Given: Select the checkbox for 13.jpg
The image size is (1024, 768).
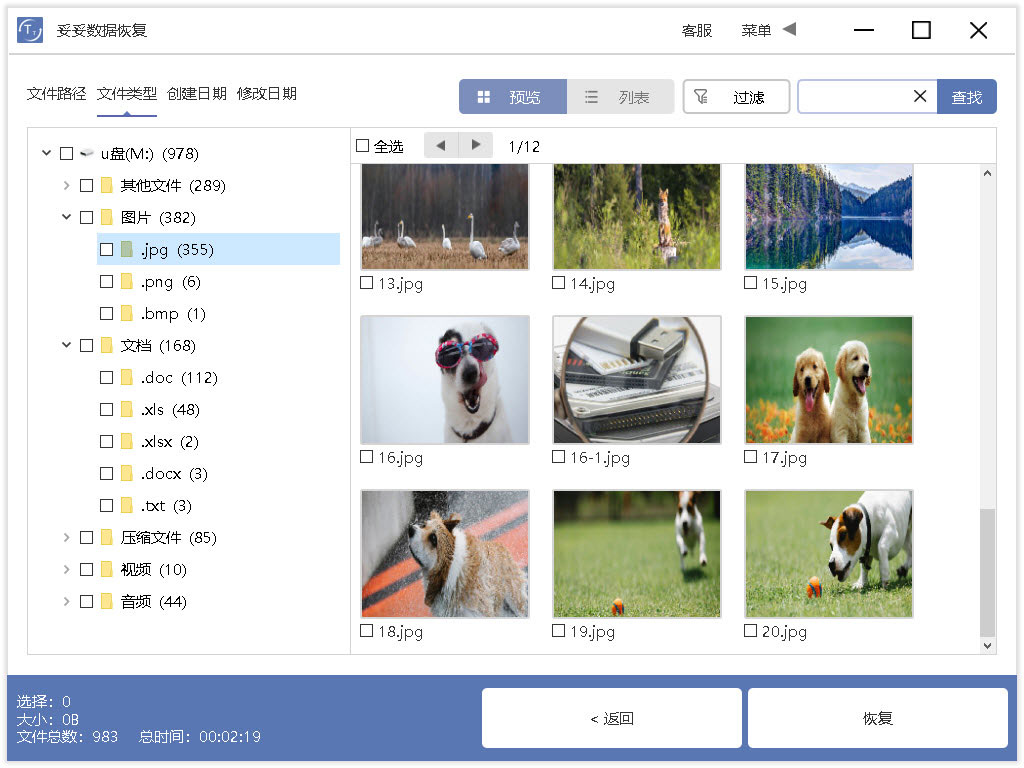Looking at the screenshot, I should coord(366,283).
